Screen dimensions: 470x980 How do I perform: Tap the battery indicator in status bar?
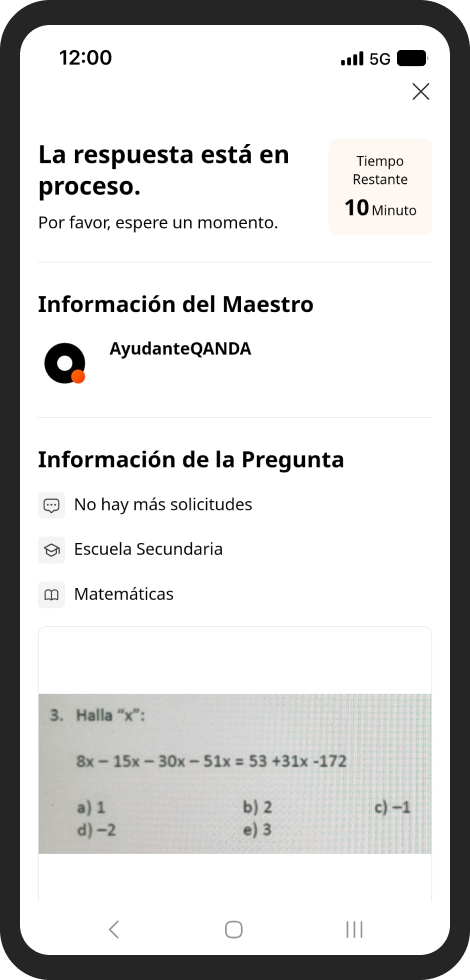(412, 59)
